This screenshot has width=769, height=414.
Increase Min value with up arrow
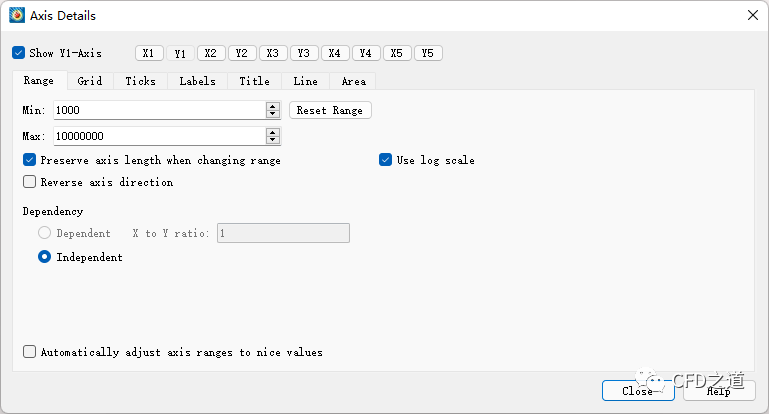pyautogui.click(x=272, y=106)
